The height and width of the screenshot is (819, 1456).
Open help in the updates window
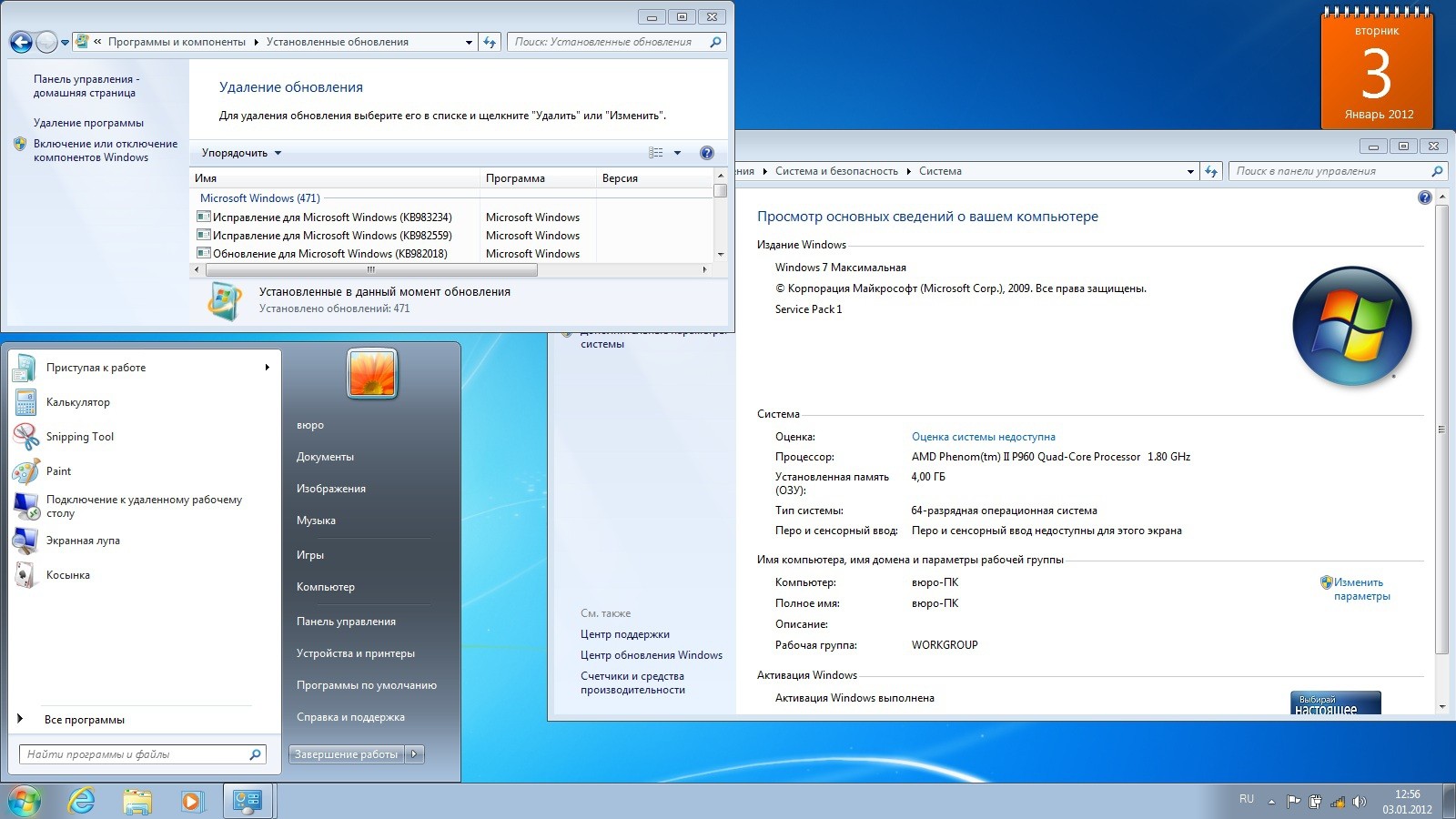point(707,153)
